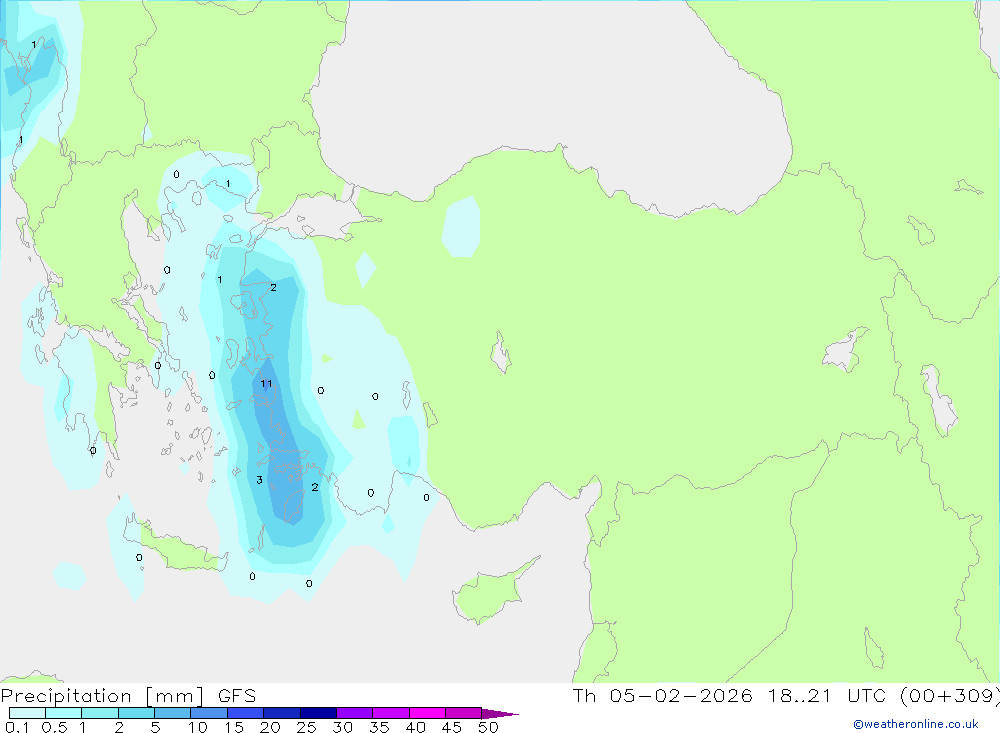Click the 'Precipitation [mm]' title text

tap(103, 695)
